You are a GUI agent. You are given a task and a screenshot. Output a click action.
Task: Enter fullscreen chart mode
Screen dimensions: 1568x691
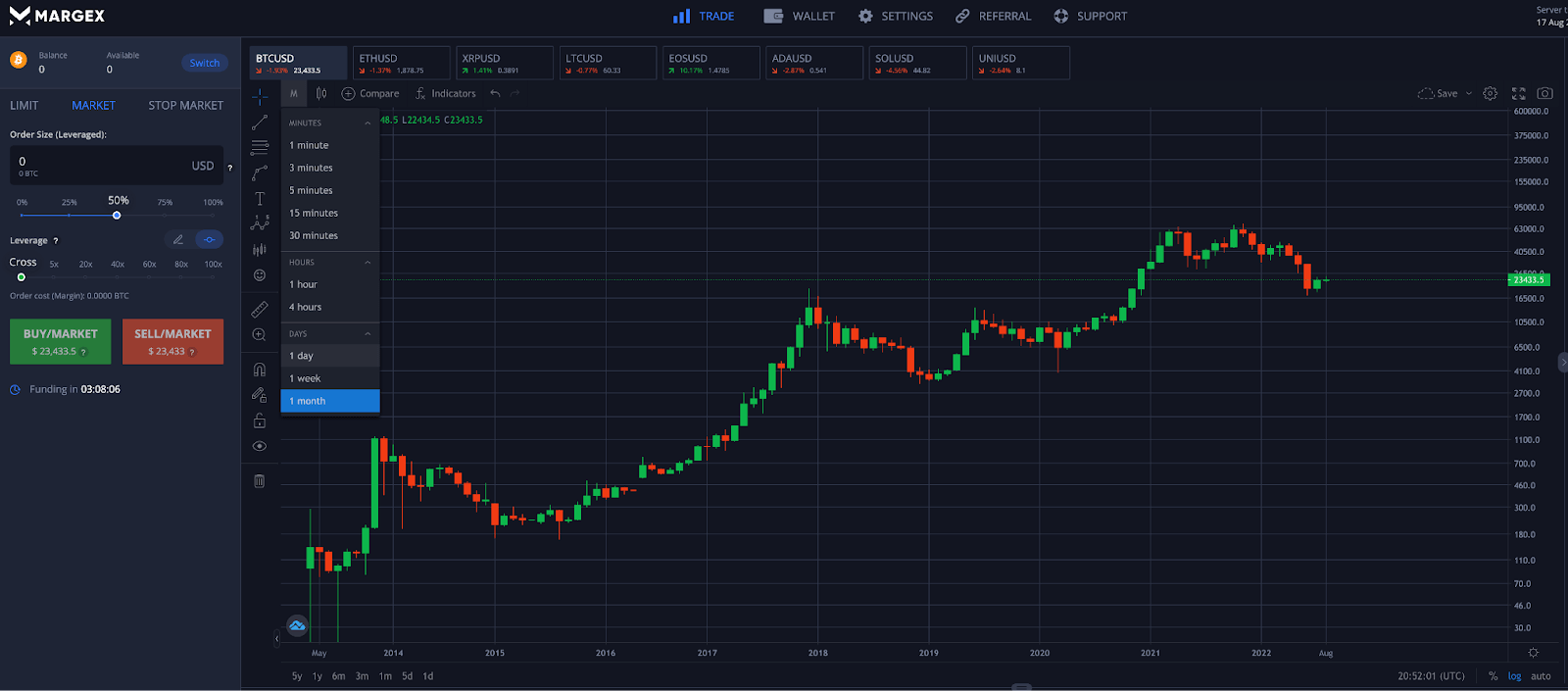coord(1518,93)
